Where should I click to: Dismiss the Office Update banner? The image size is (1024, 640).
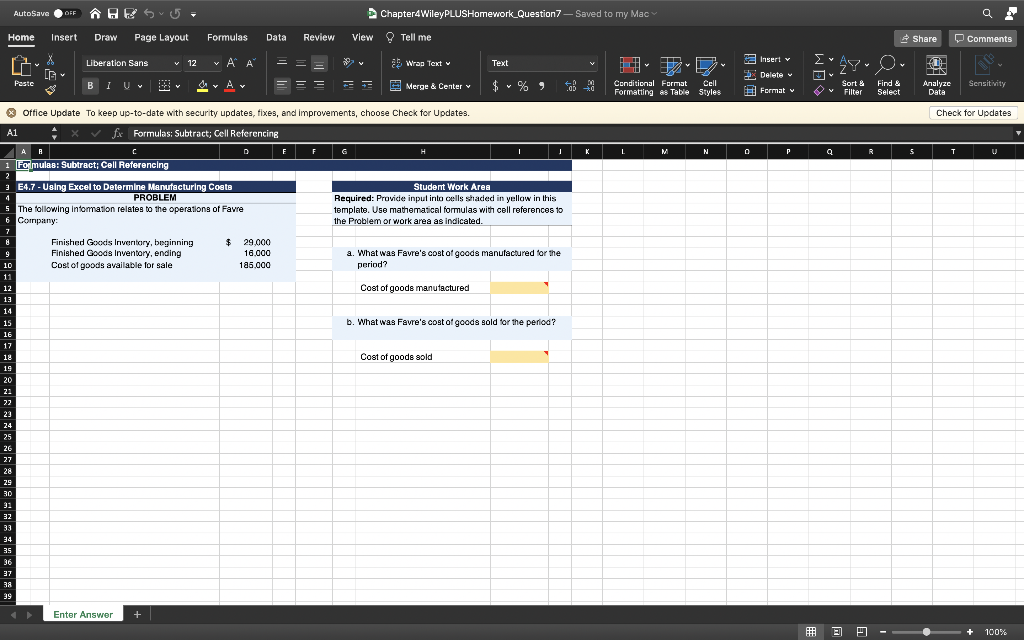pyautogui.click(x=11, y=113)
